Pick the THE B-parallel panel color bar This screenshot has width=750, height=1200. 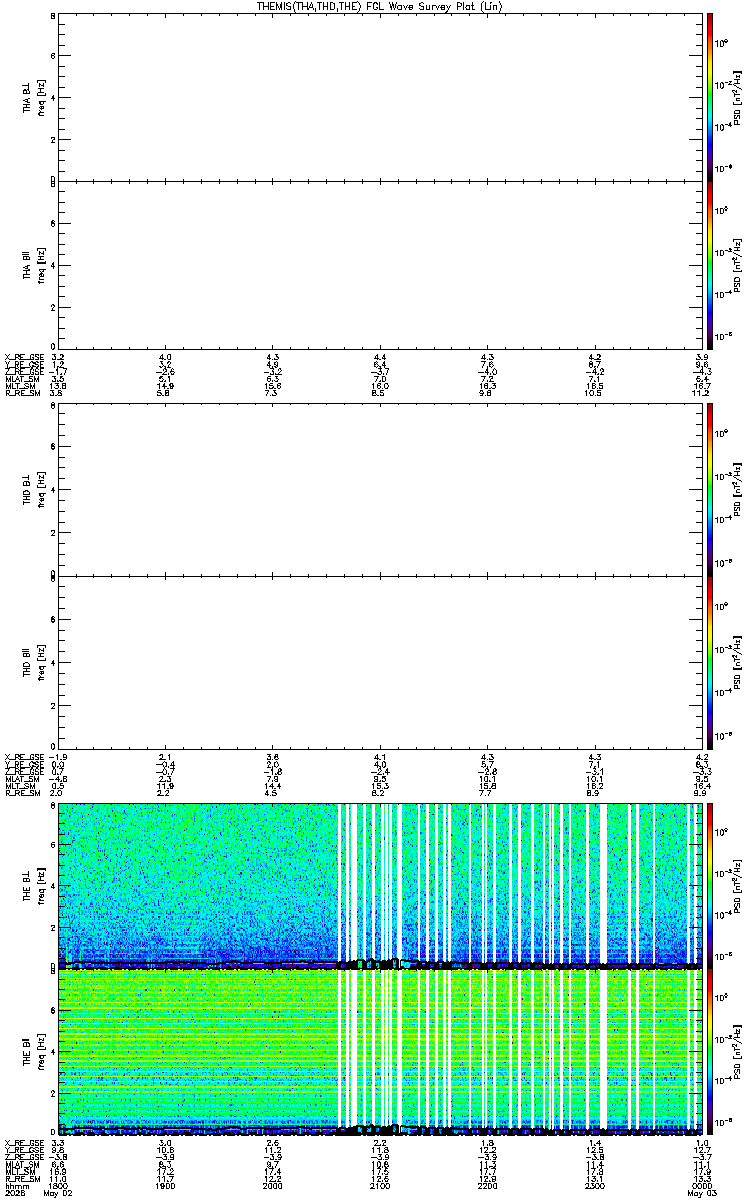click(709, 1053)
